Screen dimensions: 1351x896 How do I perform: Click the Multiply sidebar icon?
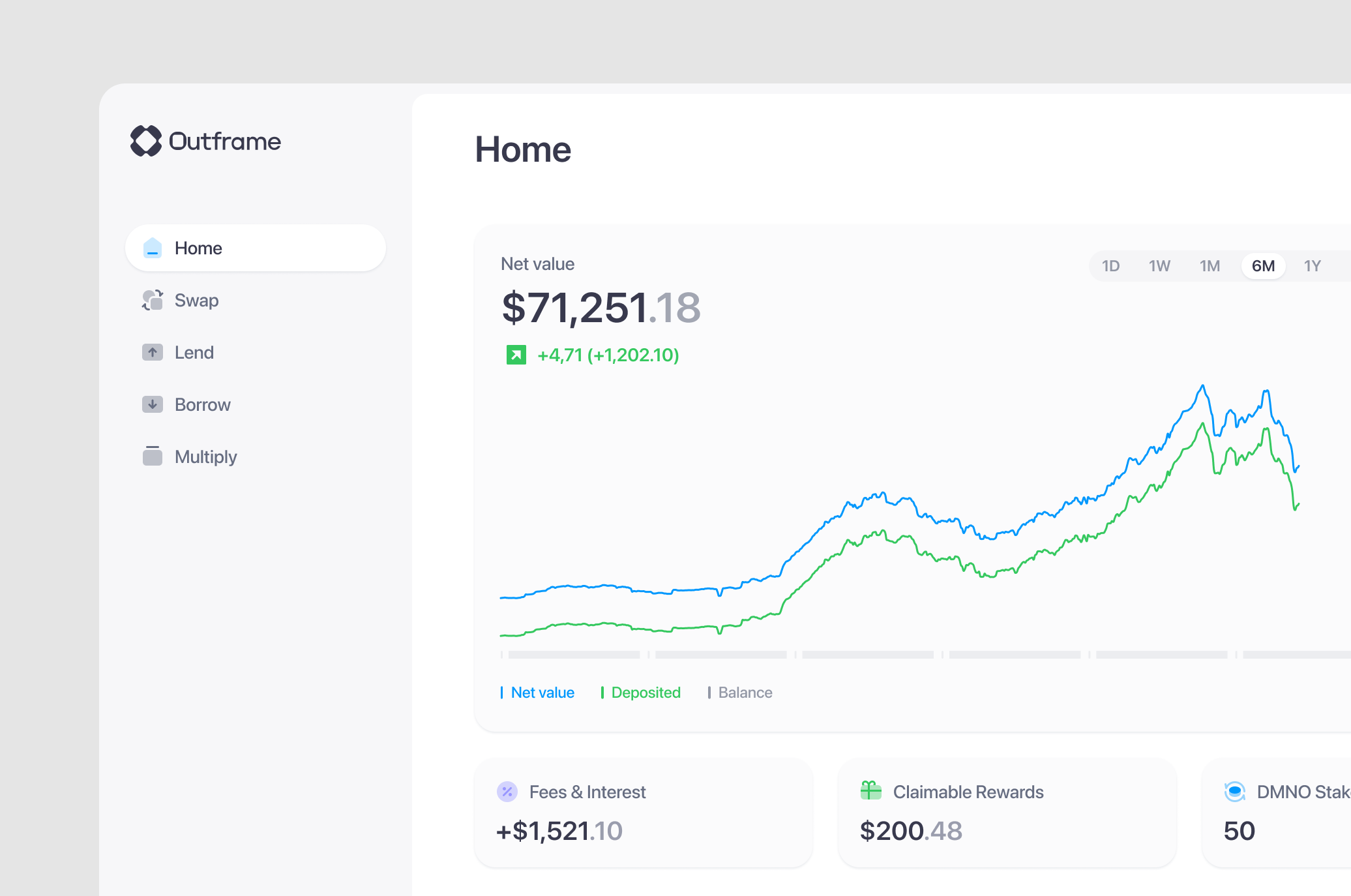point(153,456)
